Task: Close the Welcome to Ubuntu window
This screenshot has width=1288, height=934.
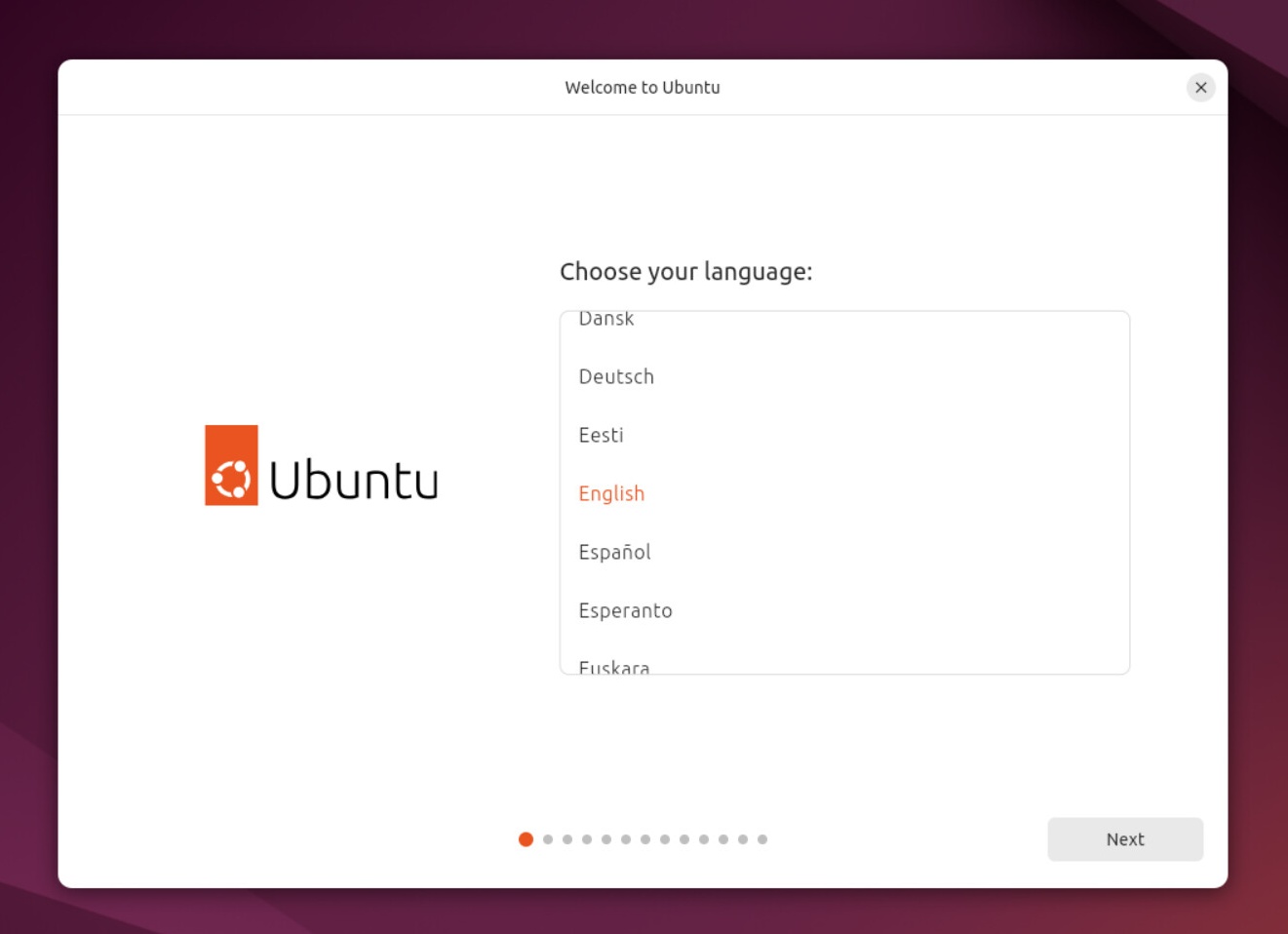Action: 1200,88
